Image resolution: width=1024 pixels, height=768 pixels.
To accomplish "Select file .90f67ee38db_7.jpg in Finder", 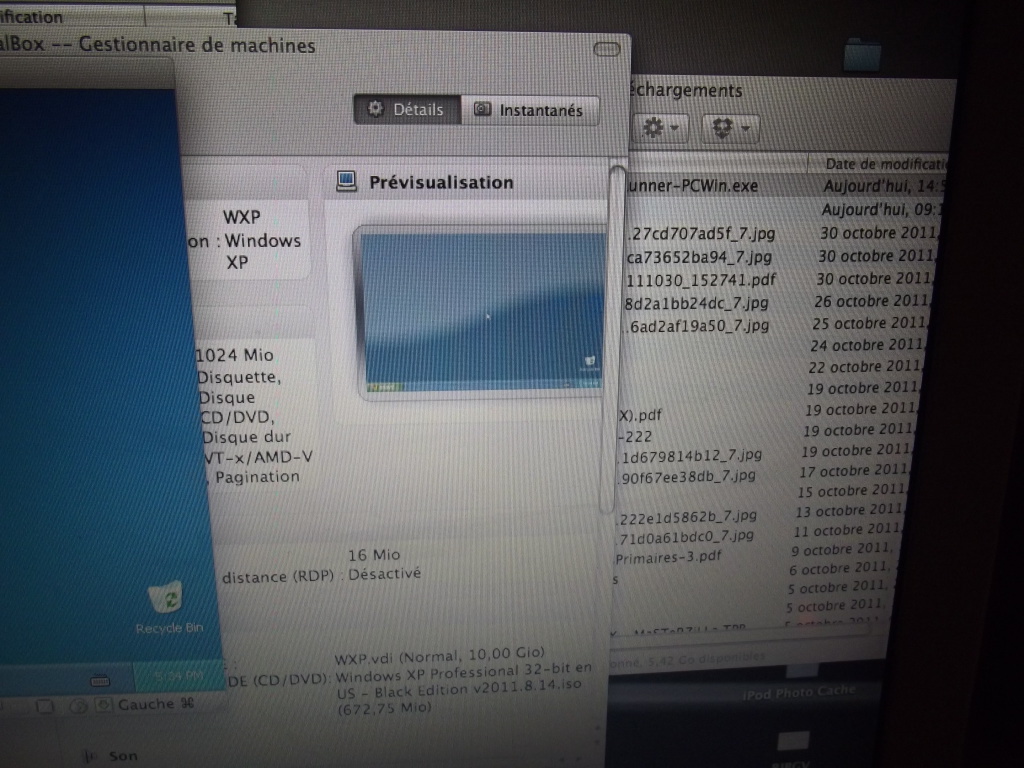I will [686, 477].
